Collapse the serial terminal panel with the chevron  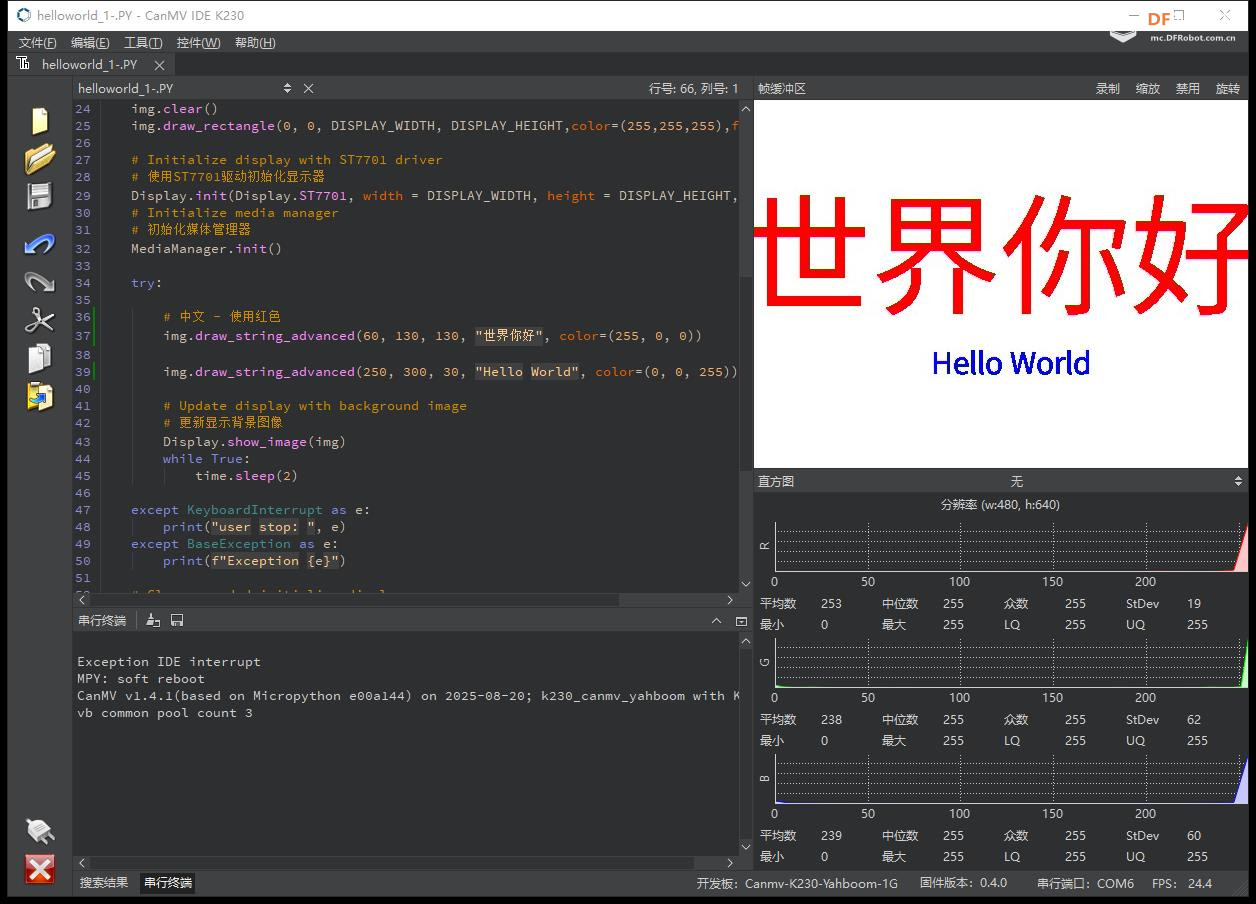(716, 620)
